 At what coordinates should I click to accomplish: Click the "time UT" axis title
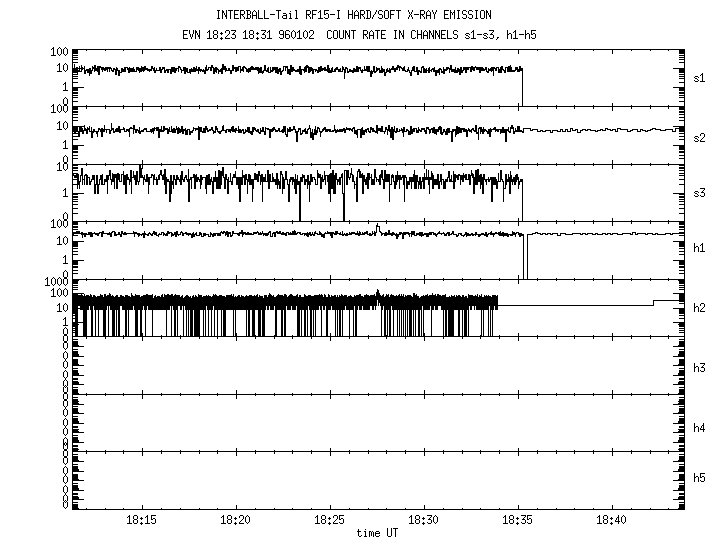377,534
